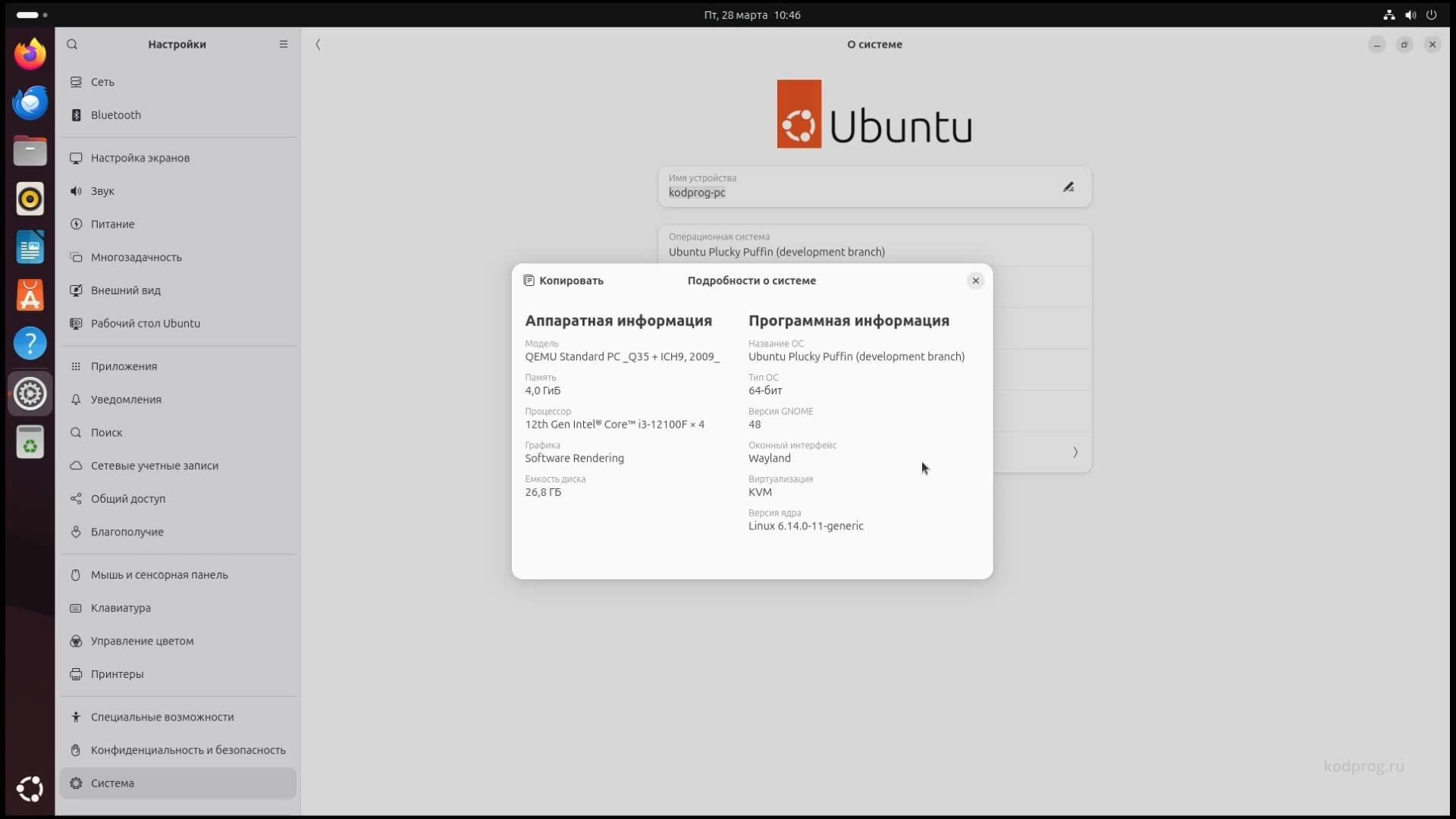Image resolution: width=1456 pixels, height=819 pixels.
Task: Click the GNOME version value 48
Action: click(x=755, y=425)
